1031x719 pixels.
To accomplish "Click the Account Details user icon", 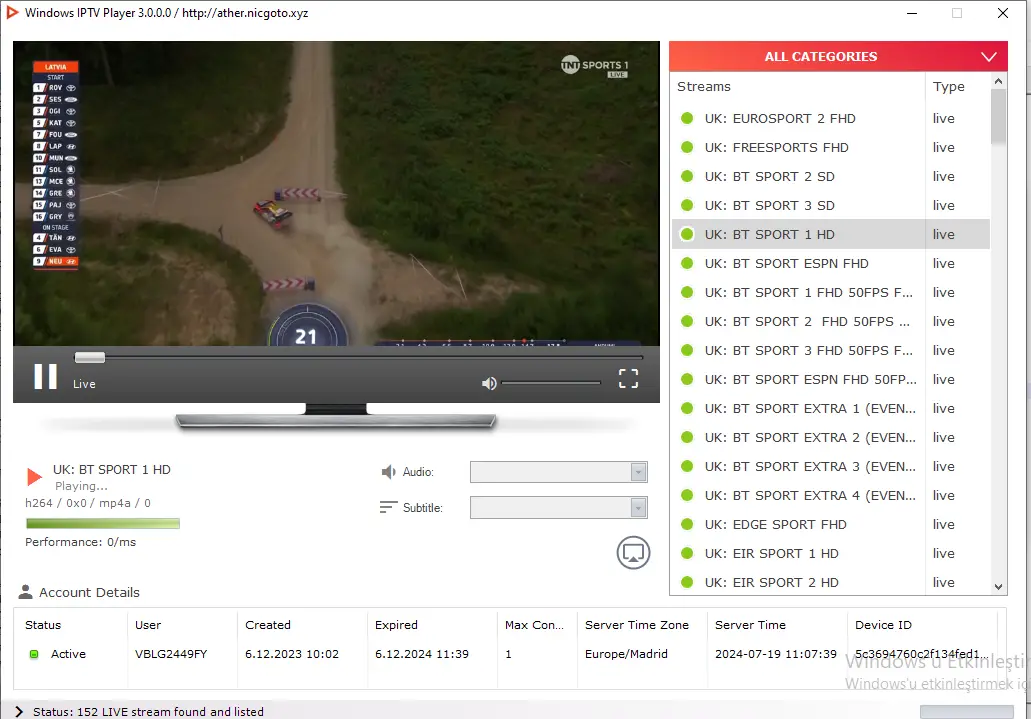I will point(26,592).
